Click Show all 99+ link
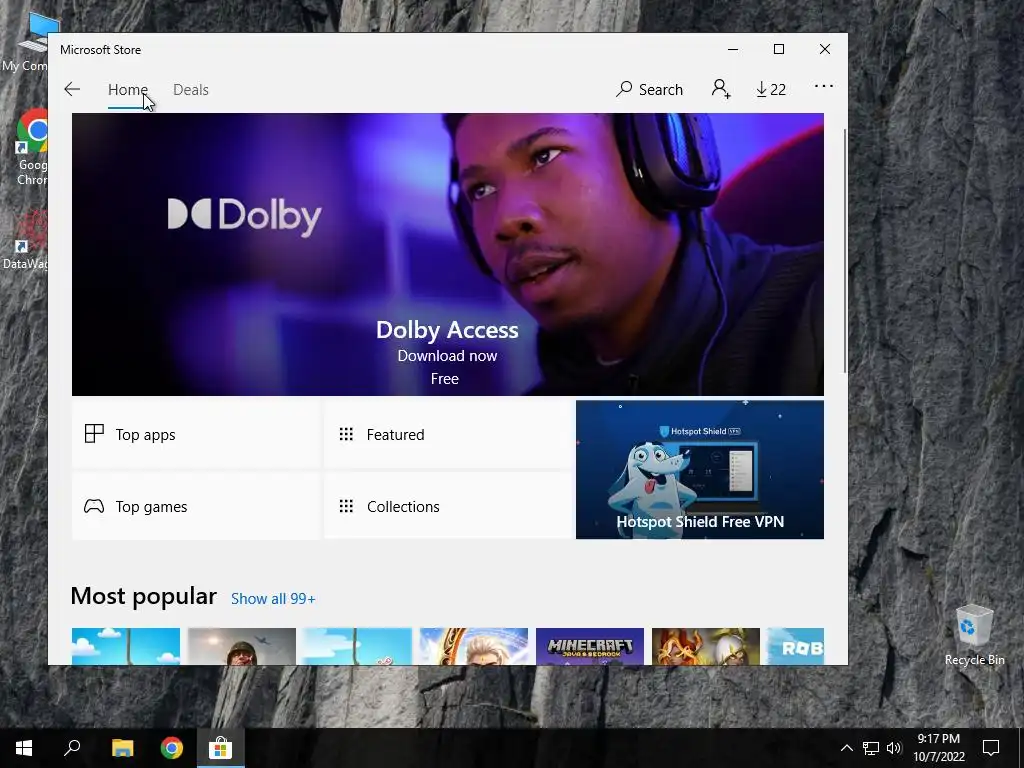This screenshot has height=768, width=1024. (273, 599)
